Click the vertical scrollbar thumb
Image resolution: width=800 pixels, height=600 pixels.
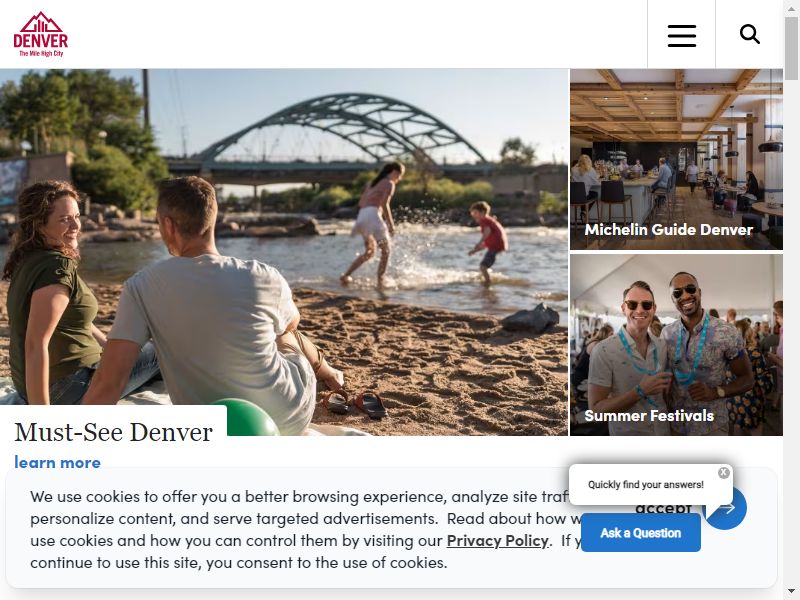(x=791, y=47)
